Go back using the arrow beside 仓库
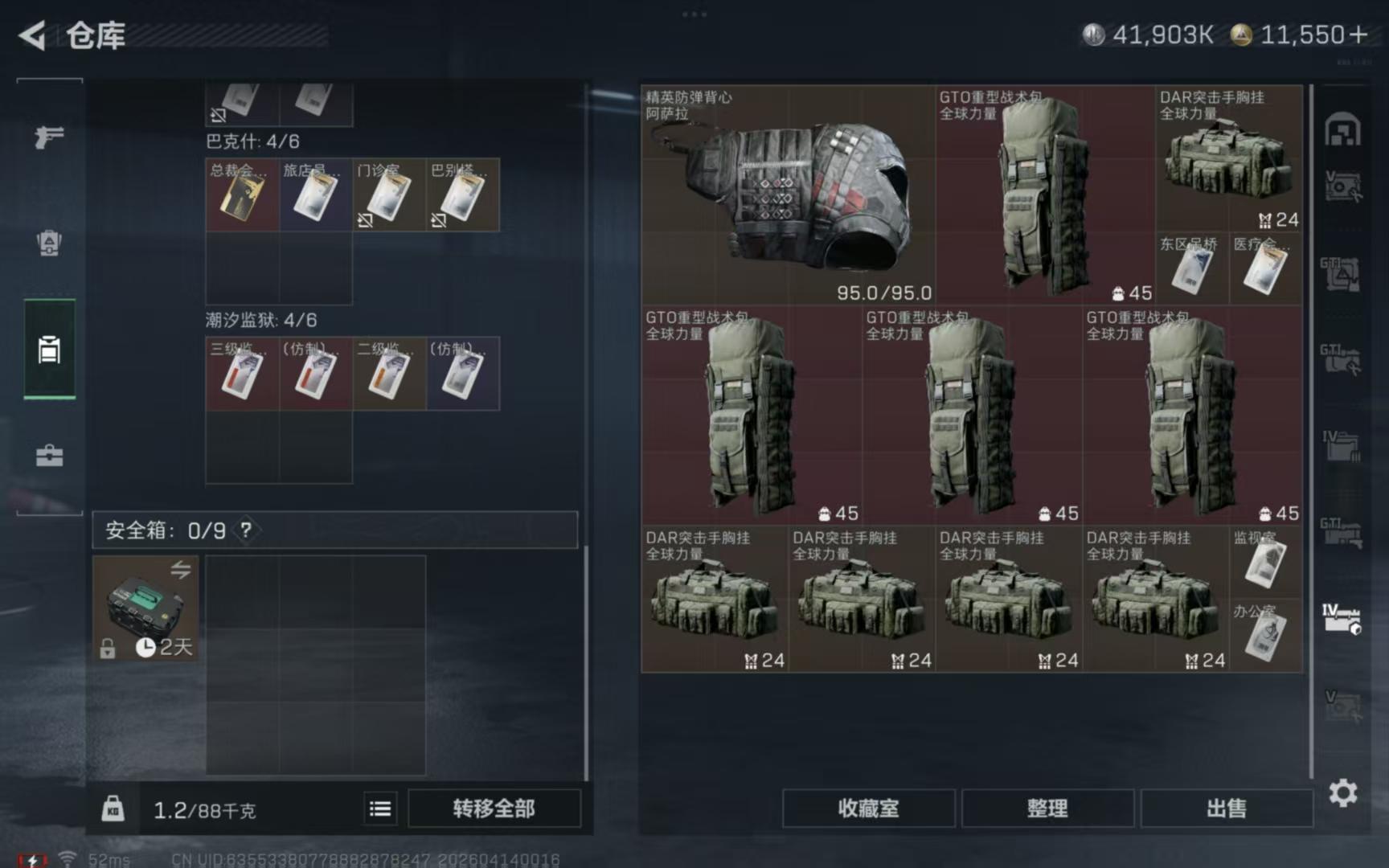The height and width of the screenshot is (868, 1389). [32, 35]
